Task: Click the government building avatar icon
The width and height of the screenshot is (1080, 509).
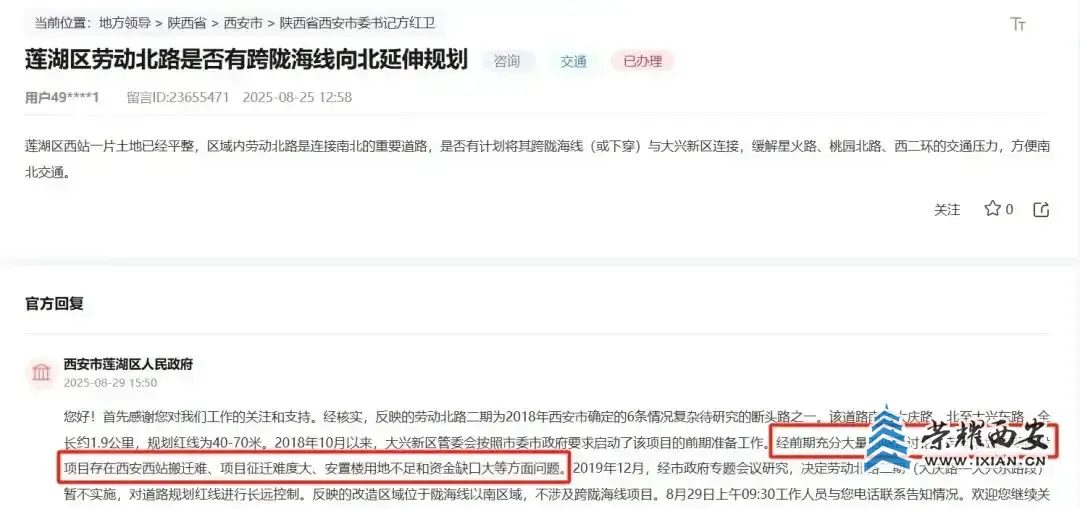Action: point(41,373)
